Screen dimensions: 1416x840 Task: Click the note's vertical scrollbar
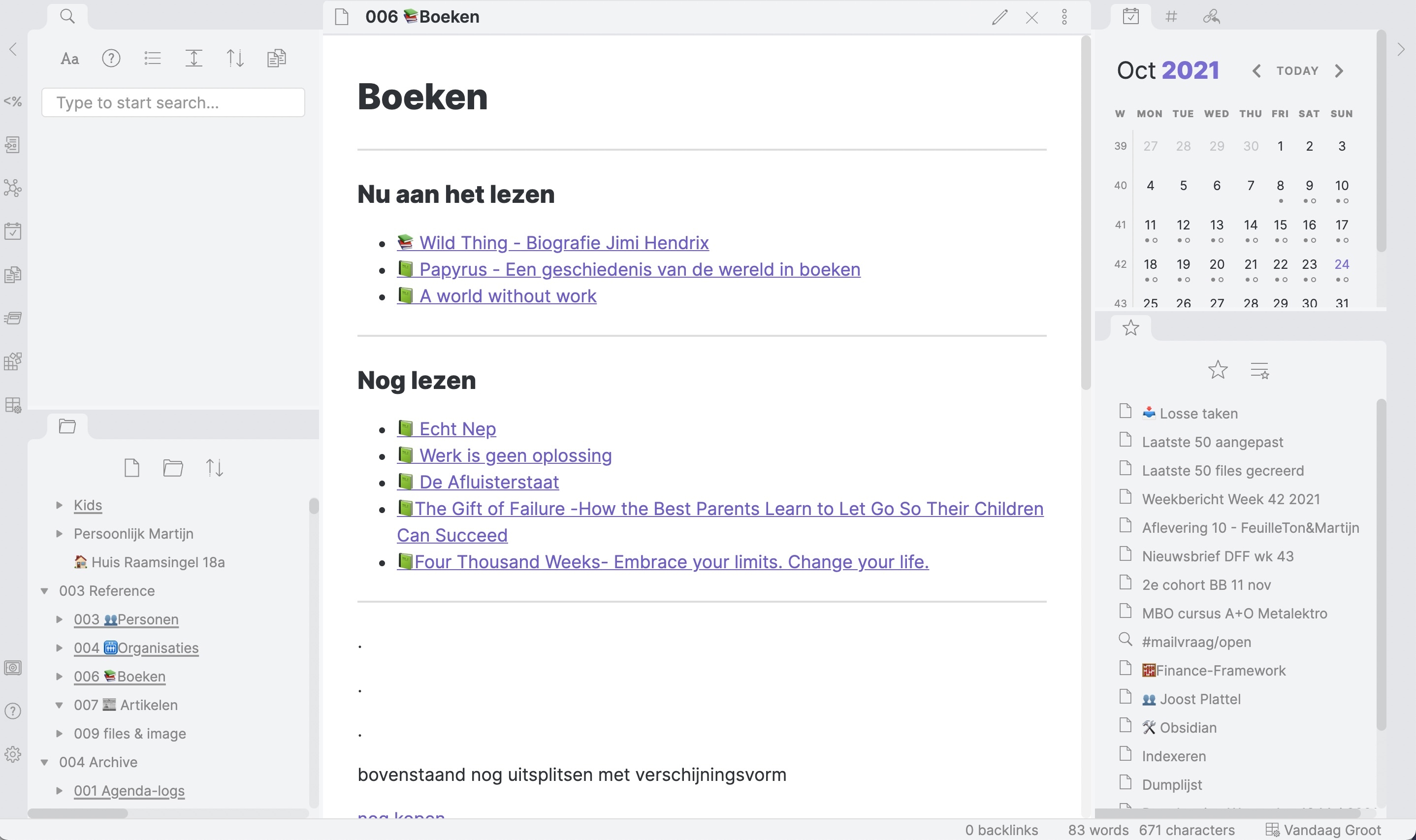(x=1085, y=212)
